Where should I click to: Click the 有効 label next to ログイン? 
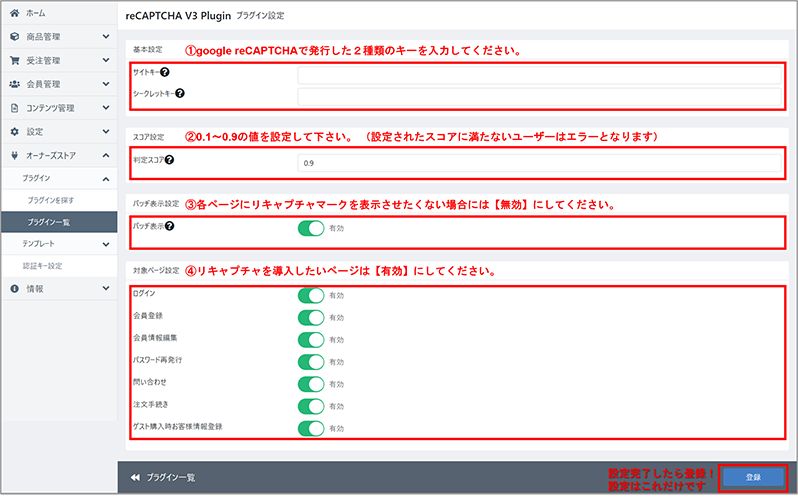click(336, 295)
